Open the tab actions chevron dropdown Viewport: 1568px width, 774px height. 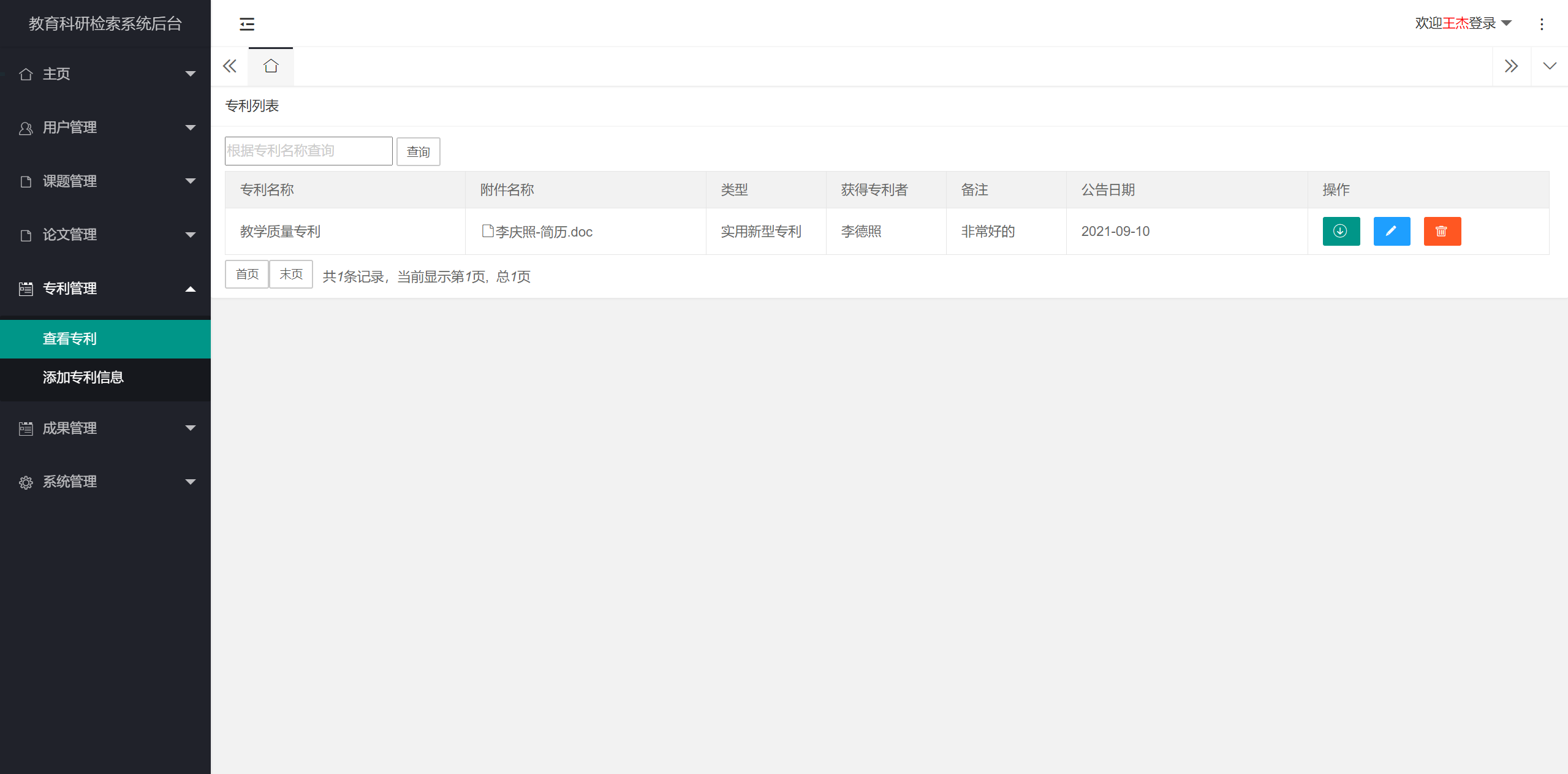pos(1549,66)
